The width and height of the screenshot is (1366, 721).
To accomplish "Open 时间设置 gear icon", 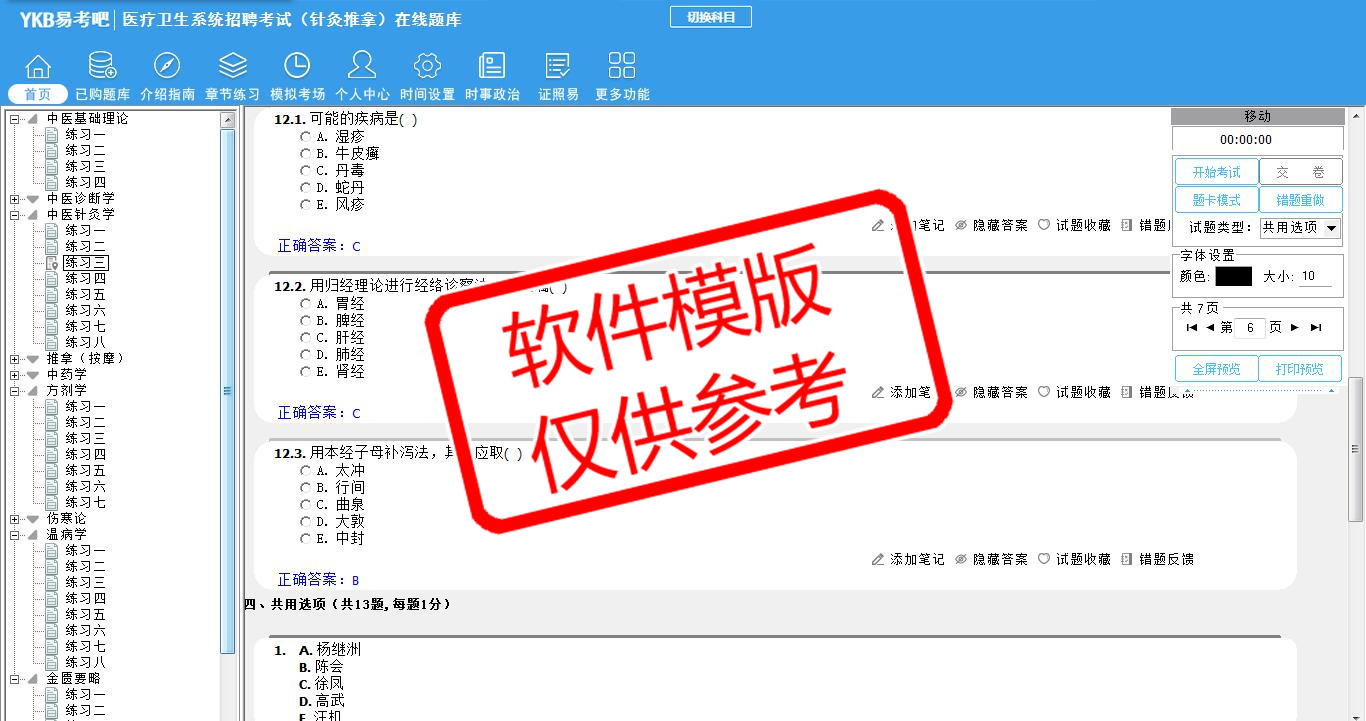I will coord(427,67).
